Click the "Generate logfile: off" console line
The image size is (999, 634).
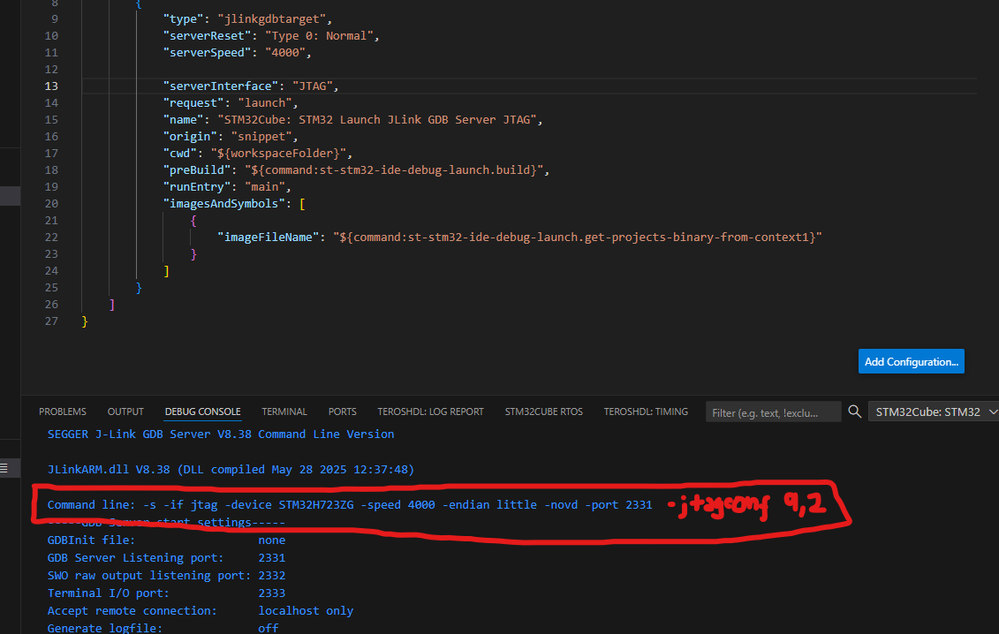point(163,628)
